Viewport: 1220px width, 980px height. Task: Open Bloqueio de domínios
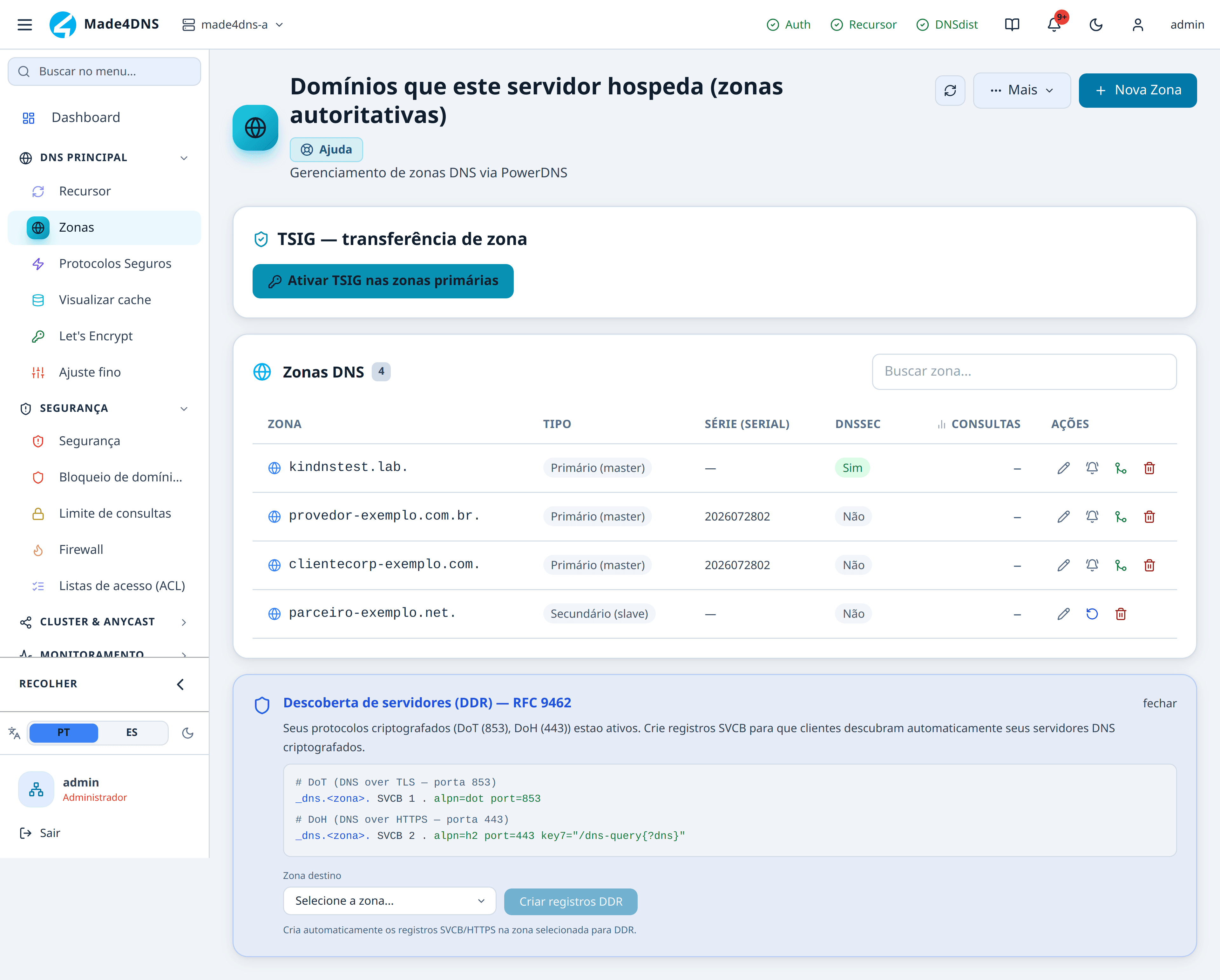coord(104,477)
